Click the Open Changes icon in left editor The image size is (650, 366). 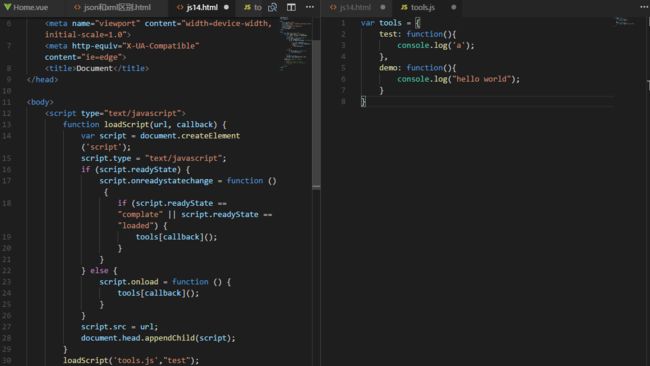pyautogui.click(x=272, y=7)
